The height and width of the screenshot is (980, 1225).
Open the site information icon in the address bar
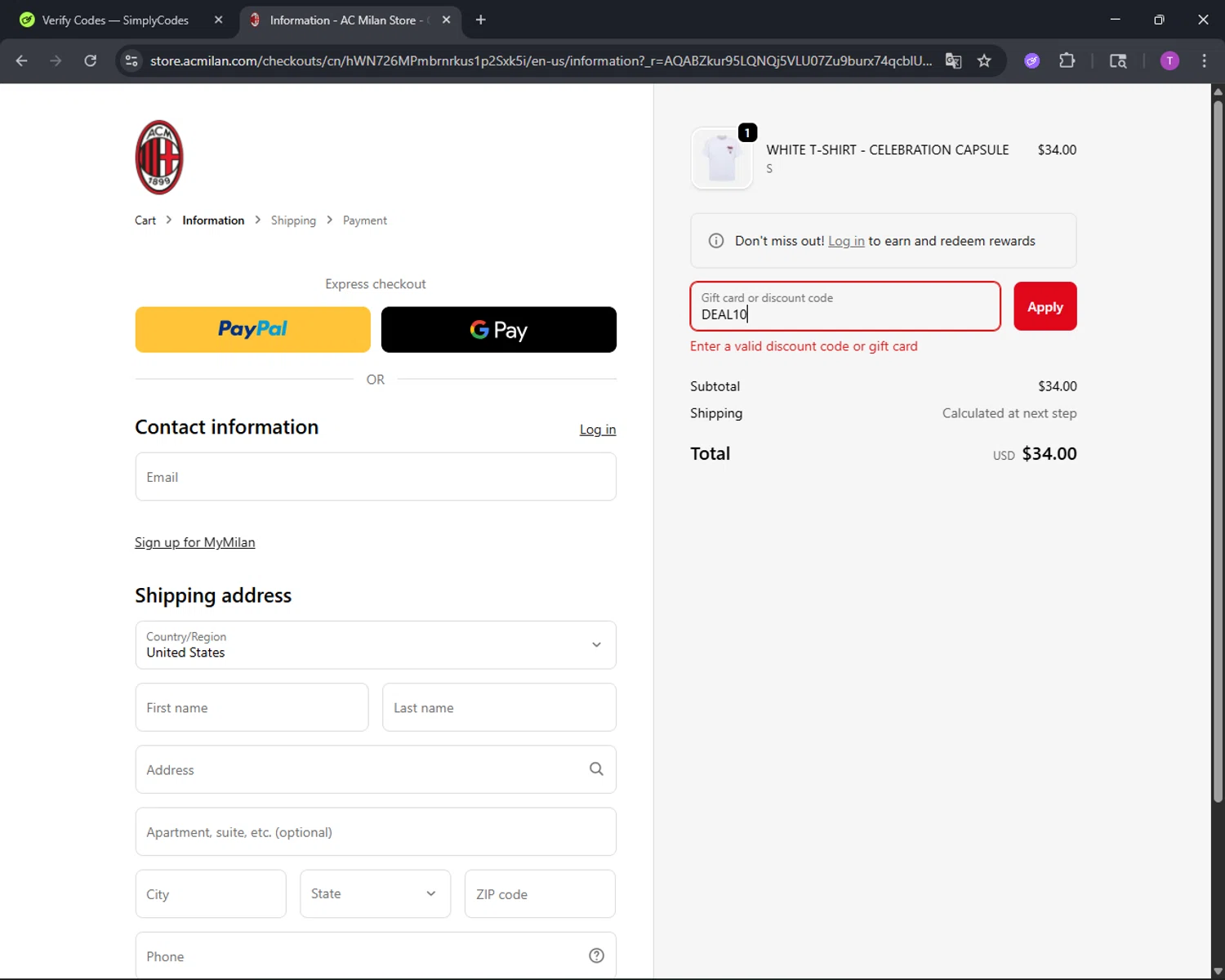coord(131,60)
